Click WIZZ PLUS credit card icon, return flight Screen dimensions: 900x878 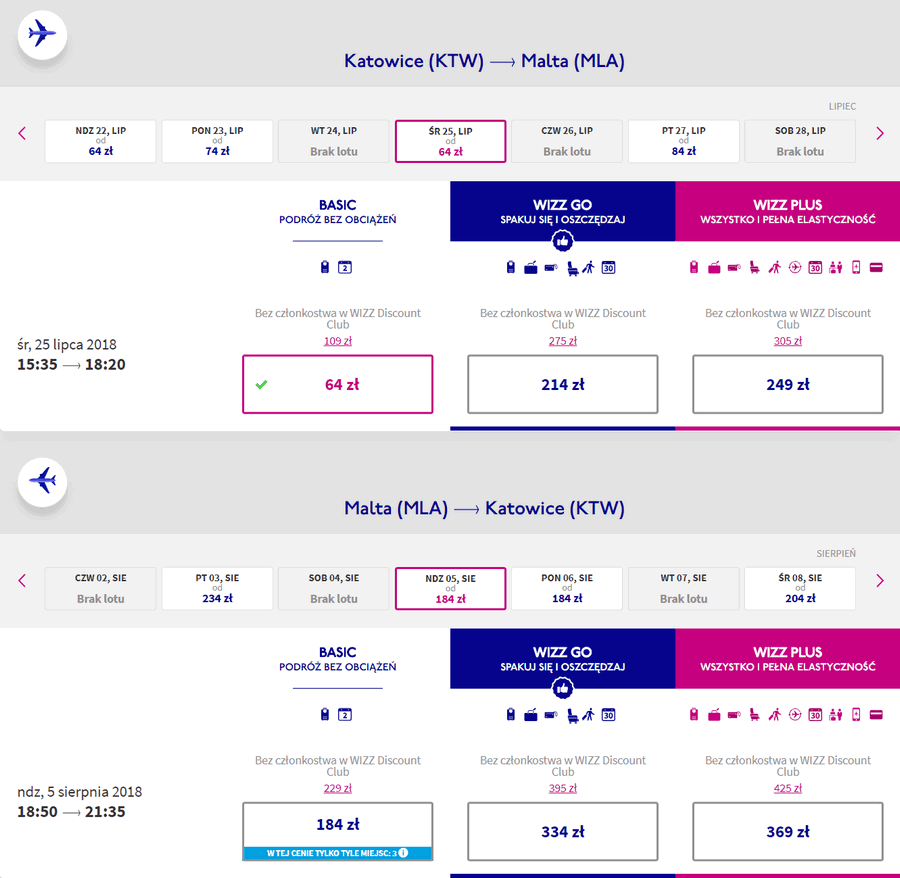point(876,714)
